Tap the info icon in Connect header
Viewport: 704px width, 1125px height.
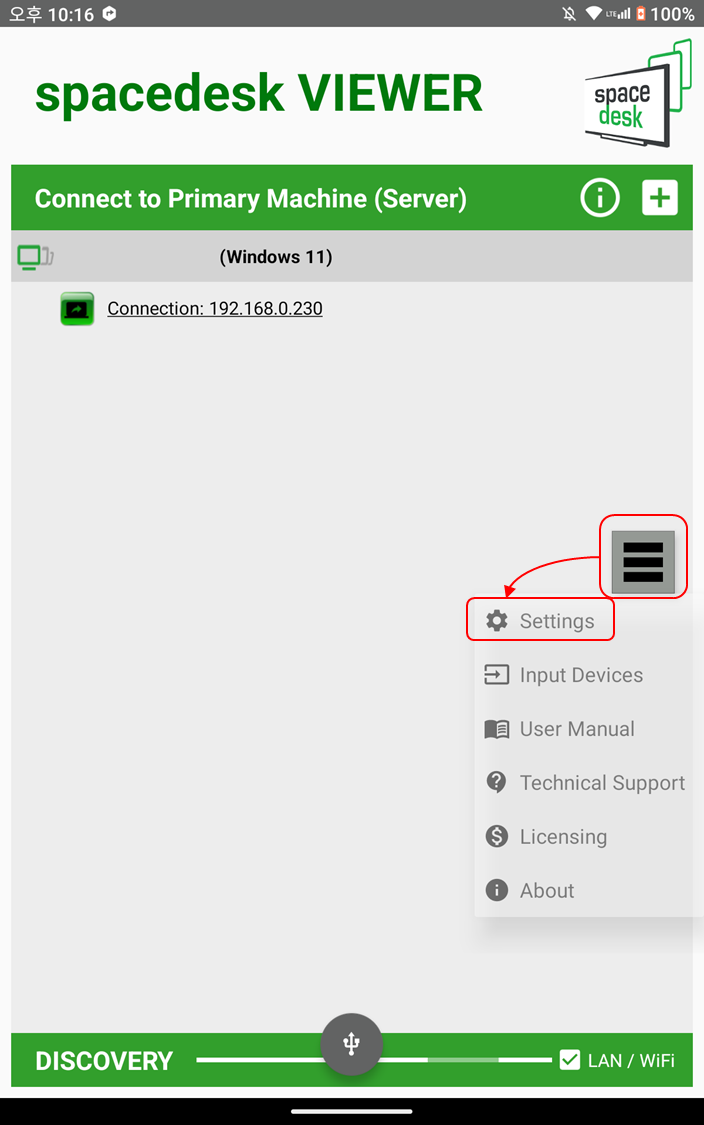pyautogui.click(x=600, y=197)
